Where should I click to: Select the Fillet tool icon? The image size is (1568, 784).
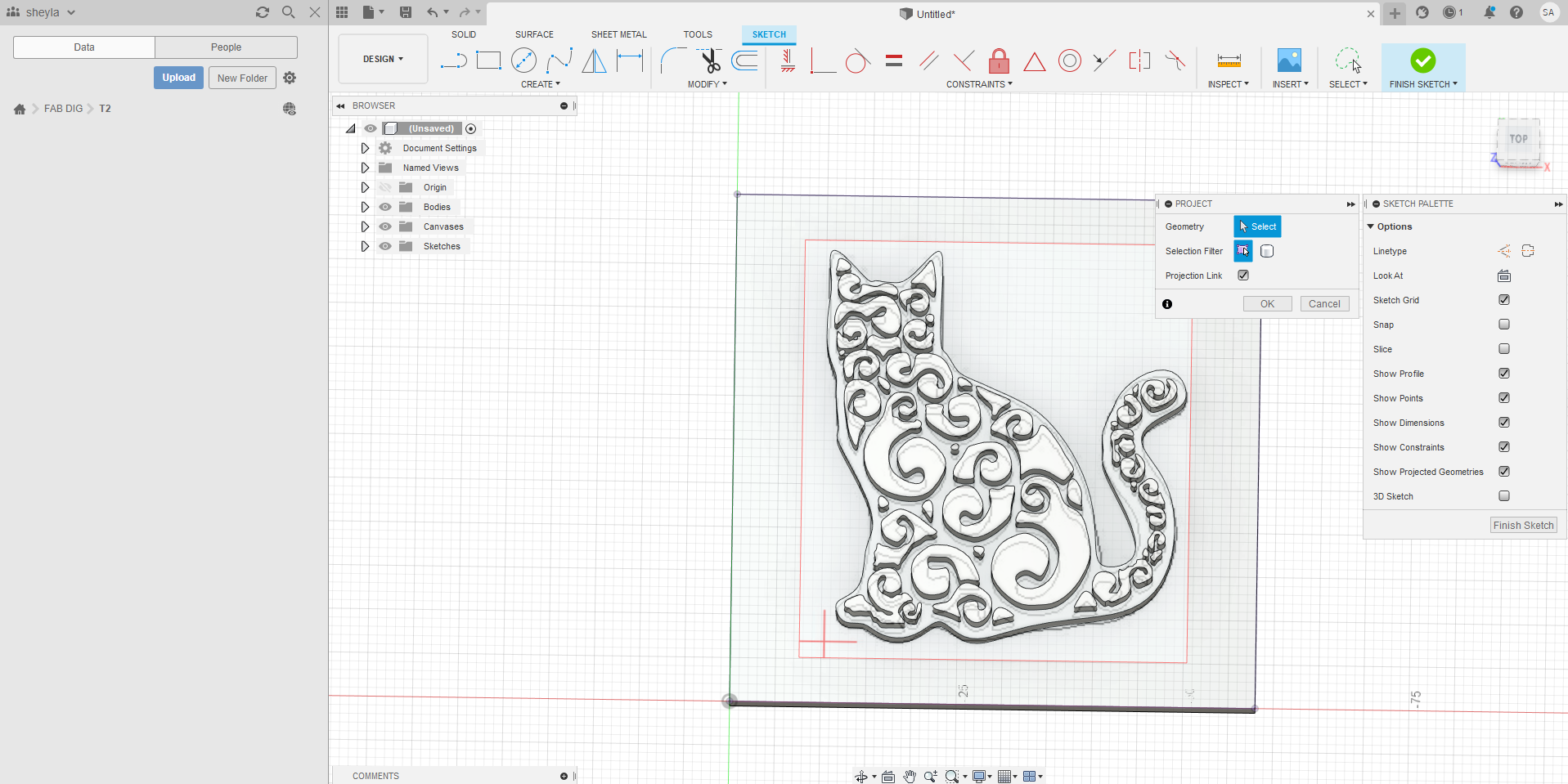672,60
